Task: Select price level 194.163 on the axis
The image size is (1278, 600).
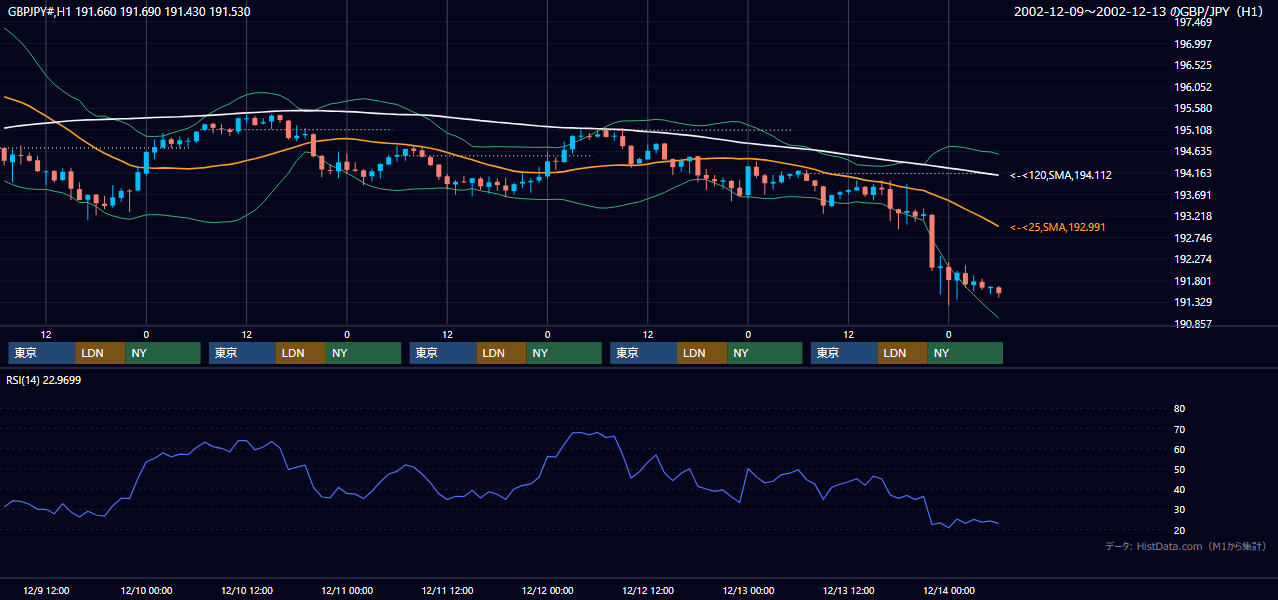Action: (1193, 173)
